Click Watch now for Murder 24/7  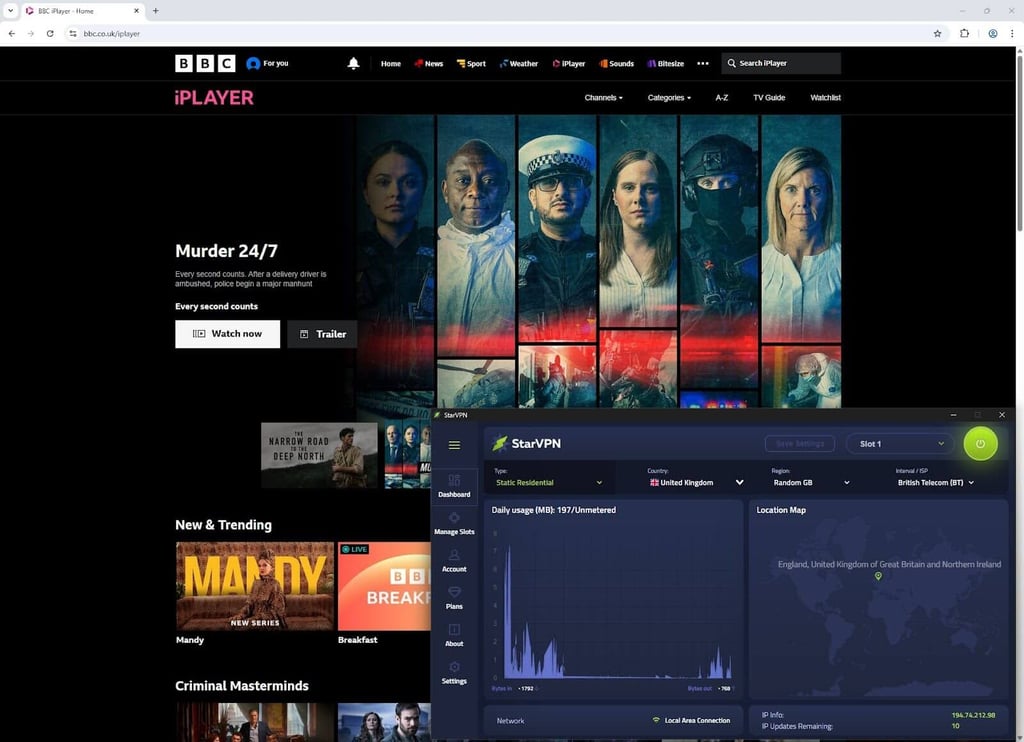227,334
